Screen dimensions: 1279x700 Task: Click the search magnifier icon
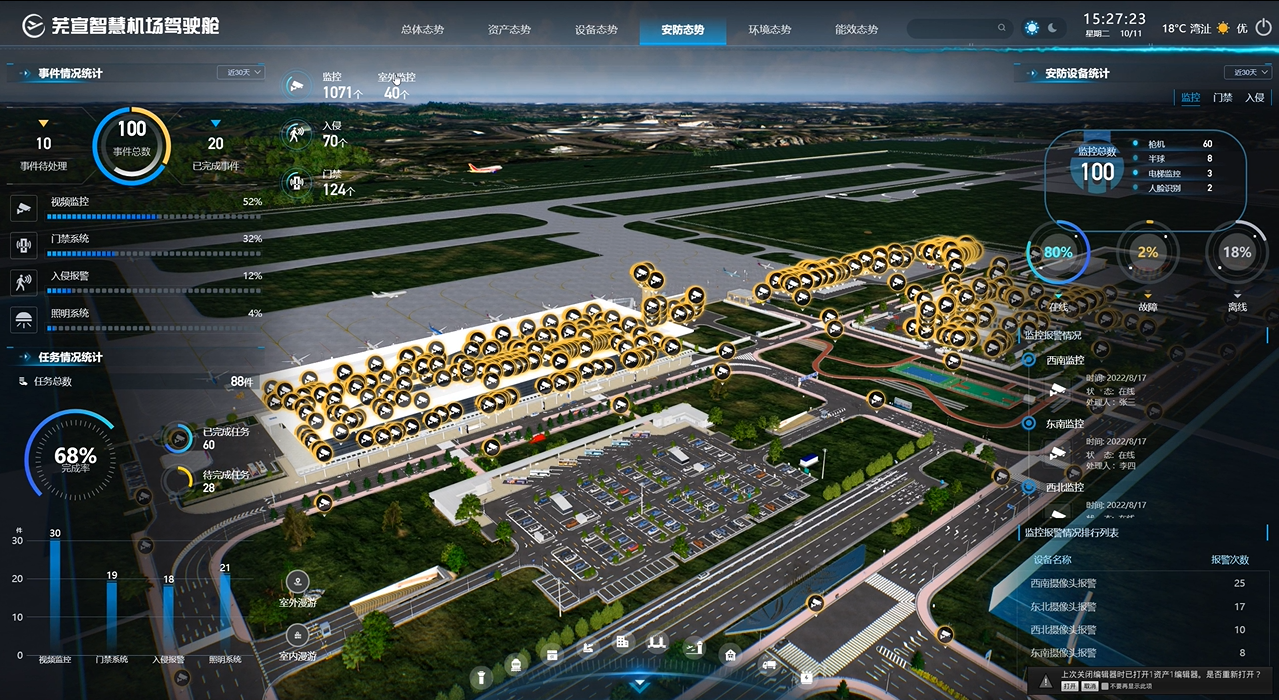coord(1001,29)
